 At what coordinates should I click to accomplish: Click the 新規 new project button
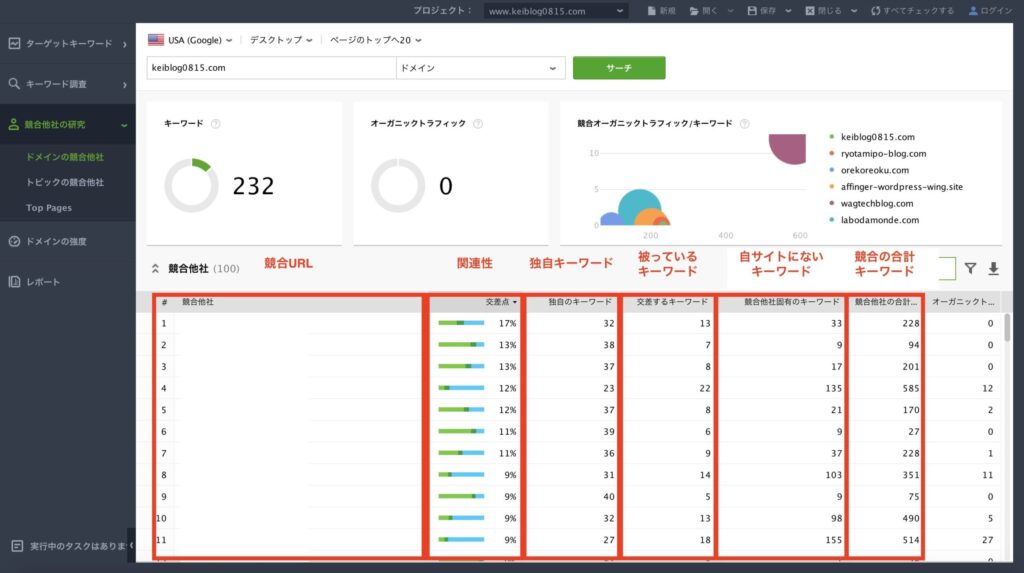(x=662, y=11)
